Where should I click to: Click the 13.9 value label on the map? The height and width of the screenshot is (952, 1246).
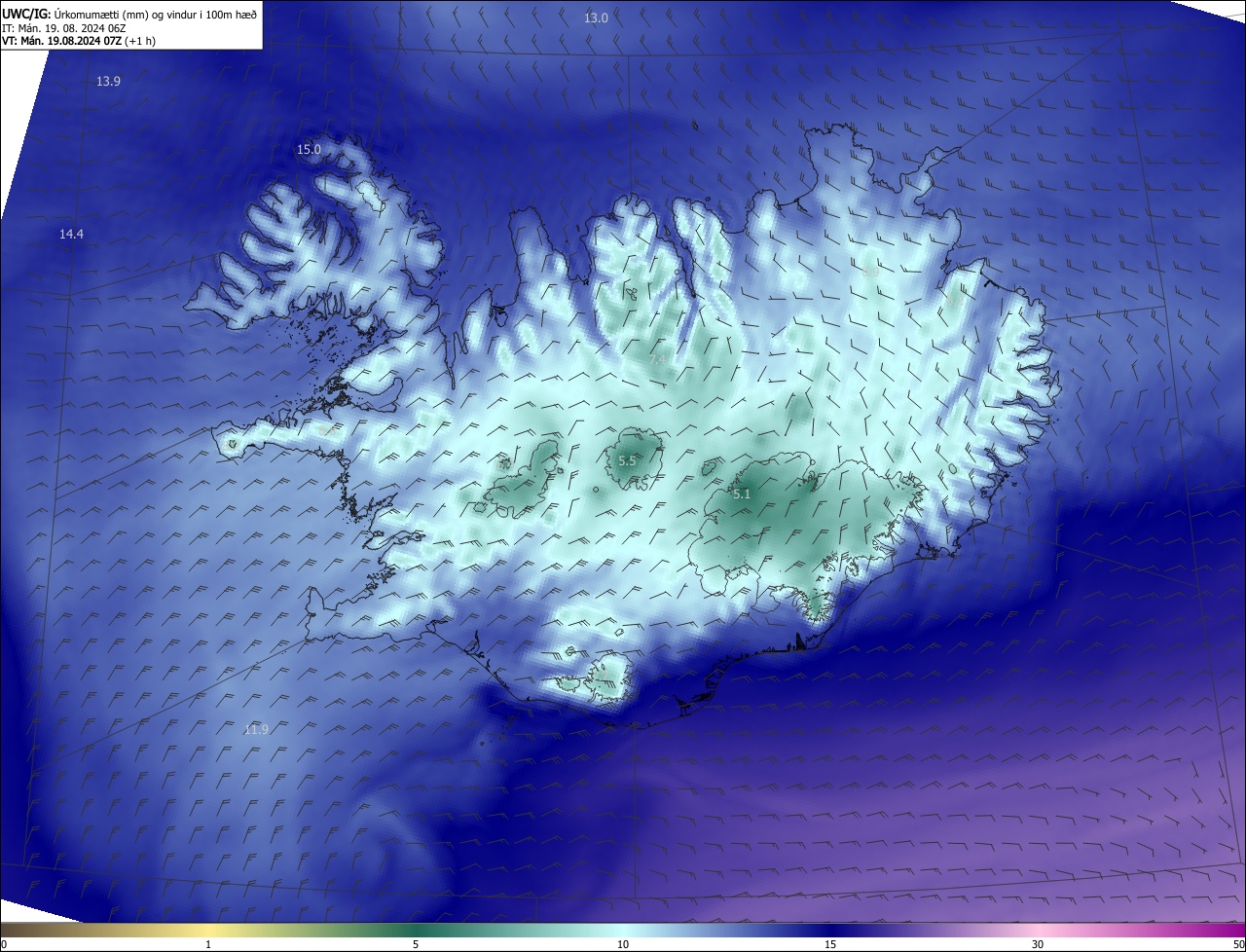coord(108,82)
